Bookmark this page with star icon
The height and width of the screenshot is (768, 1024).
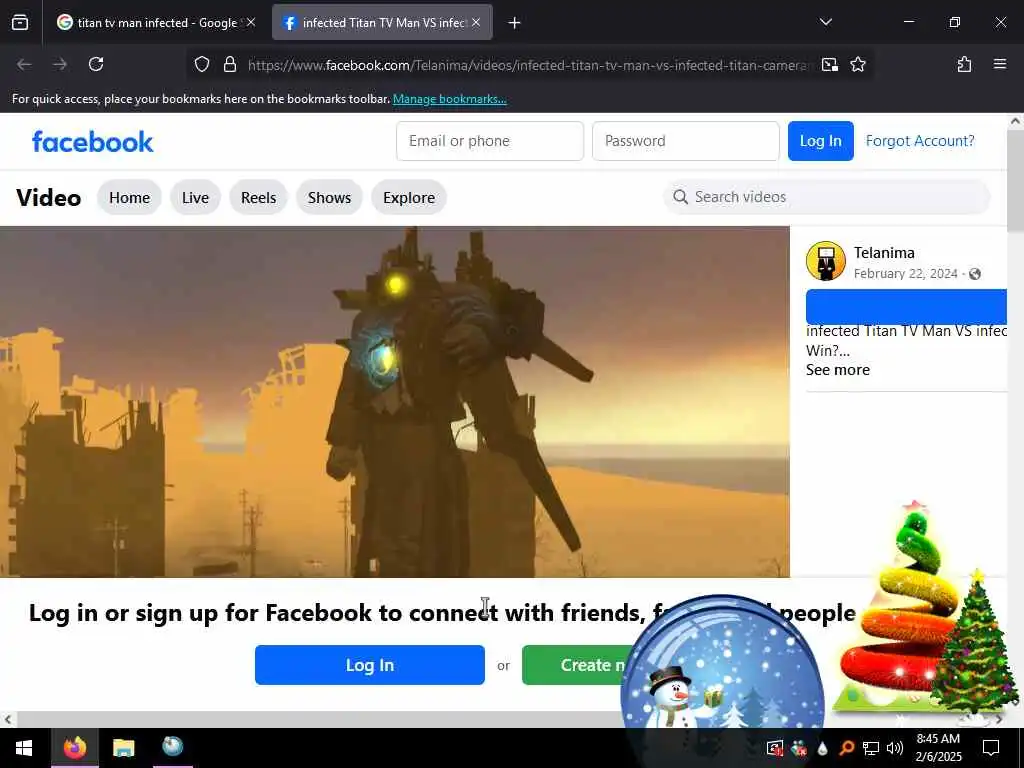(858, 64)
